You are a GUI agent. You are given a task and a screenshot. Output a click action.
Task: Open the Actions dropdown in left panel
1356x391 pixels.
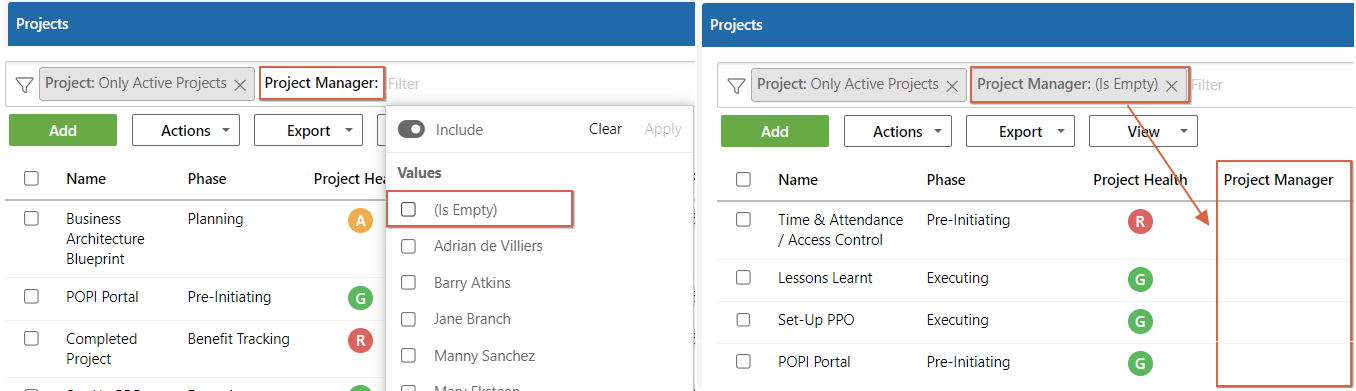(x=186, y=130)
